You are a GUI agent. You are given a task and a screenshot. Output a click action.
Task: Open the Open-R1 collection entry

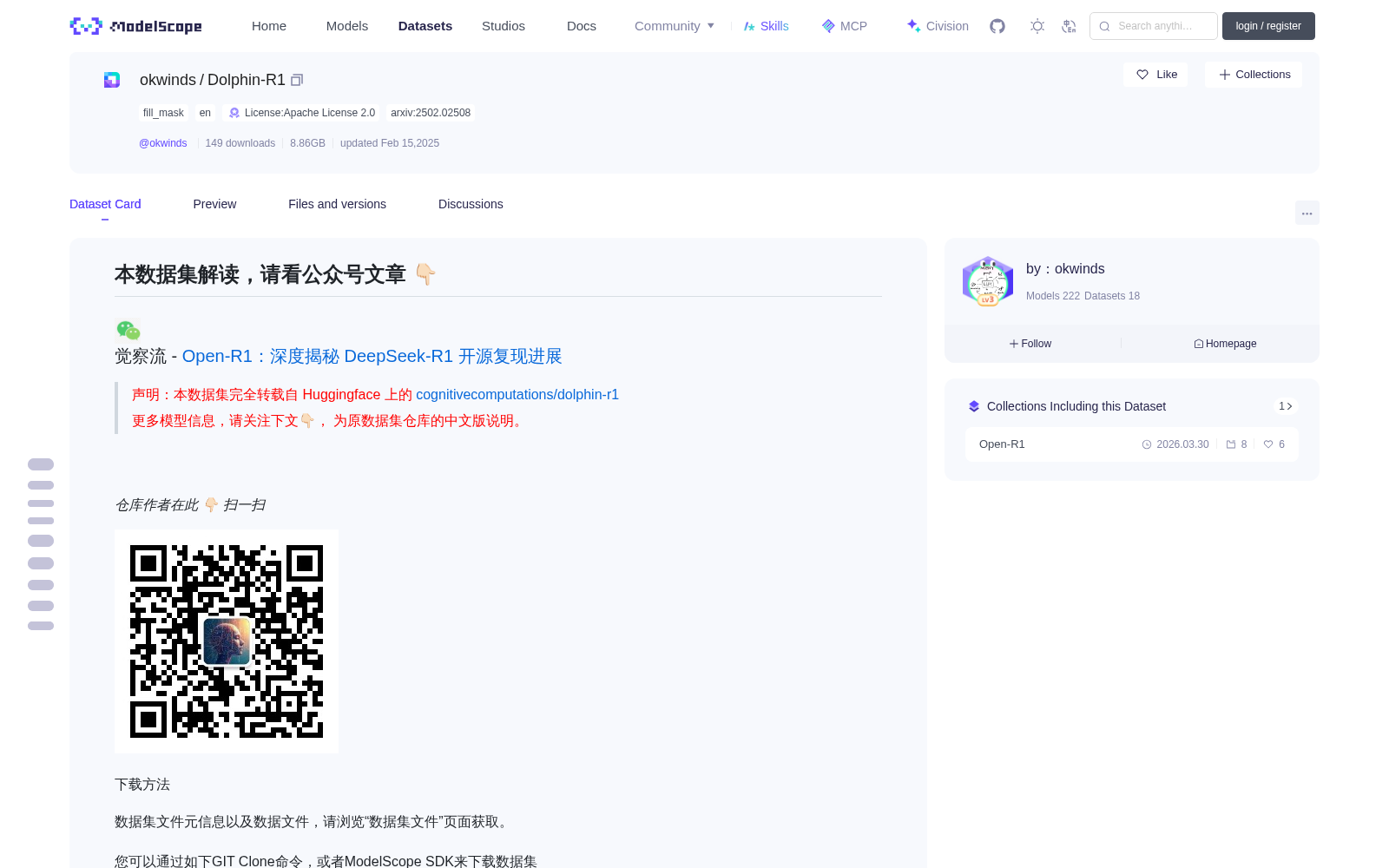(1132, 444)
